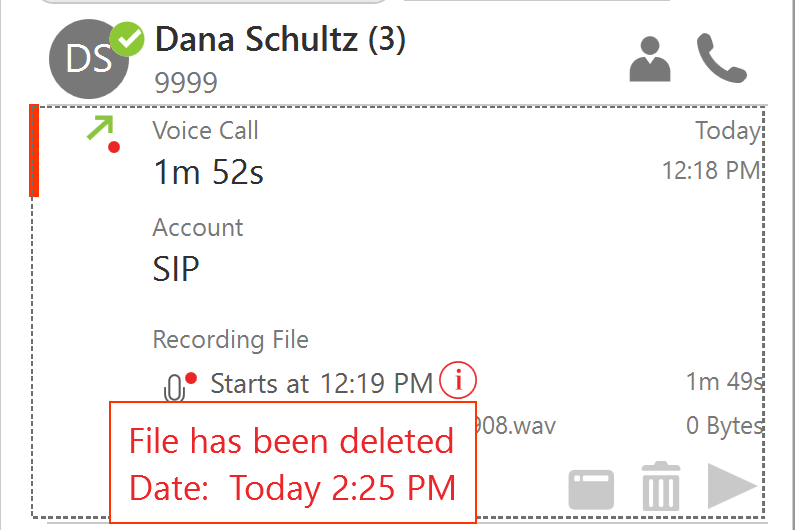
Task: Click the green outgoing call arrow icon
Action: [100, 127]
